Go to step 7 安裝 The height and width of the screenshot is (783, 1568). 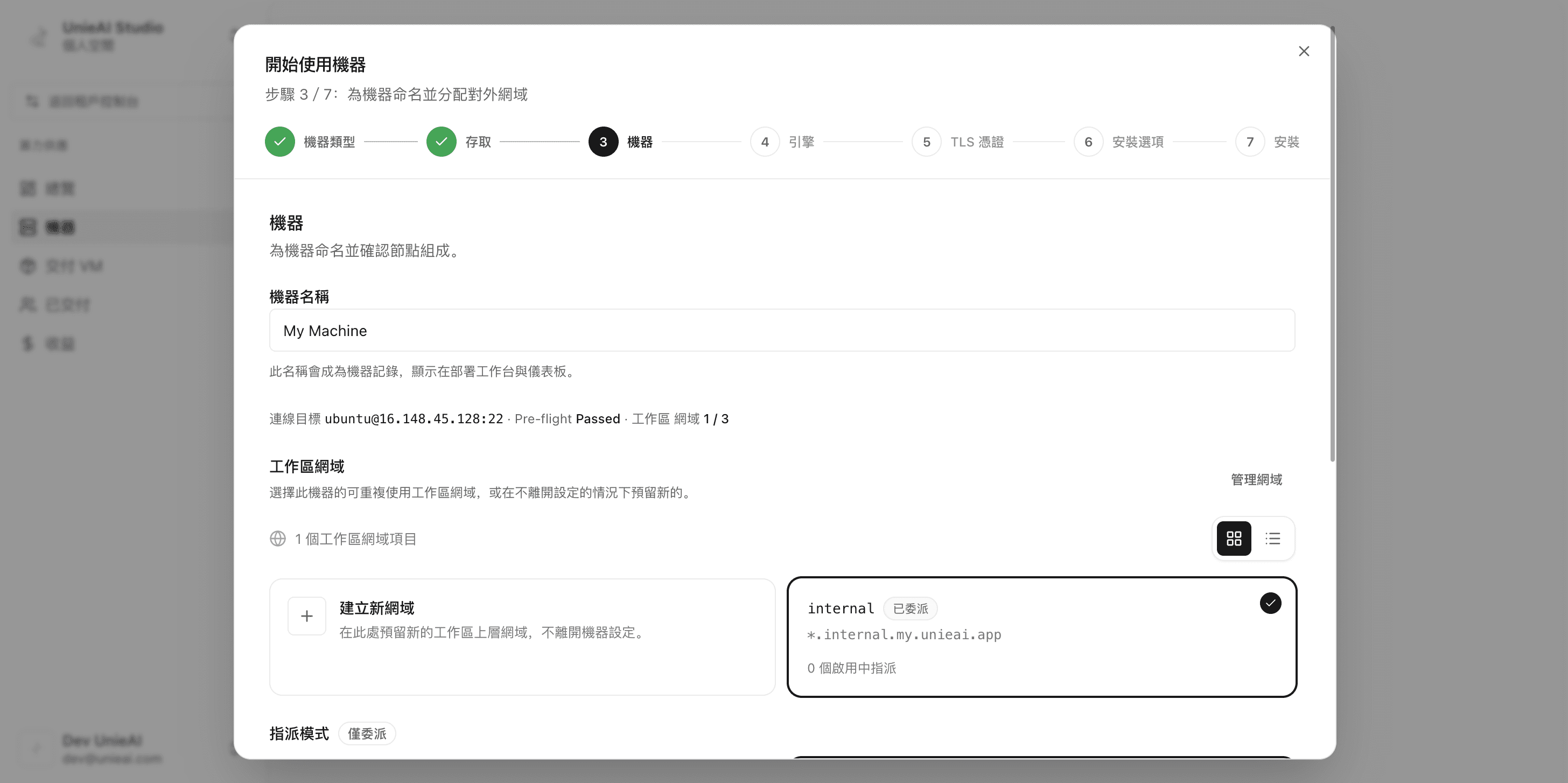point(1250,142)
